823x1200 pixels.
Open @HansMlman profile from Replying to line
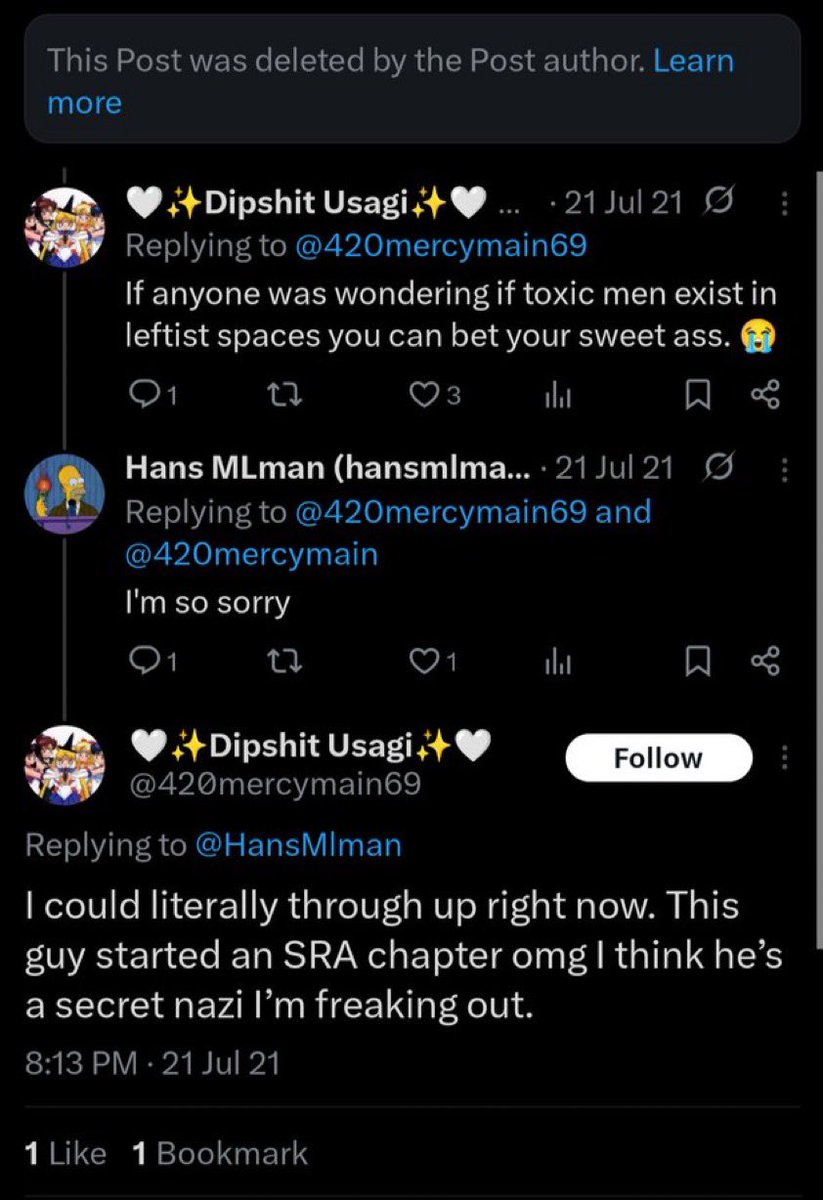tap(298, 845)
